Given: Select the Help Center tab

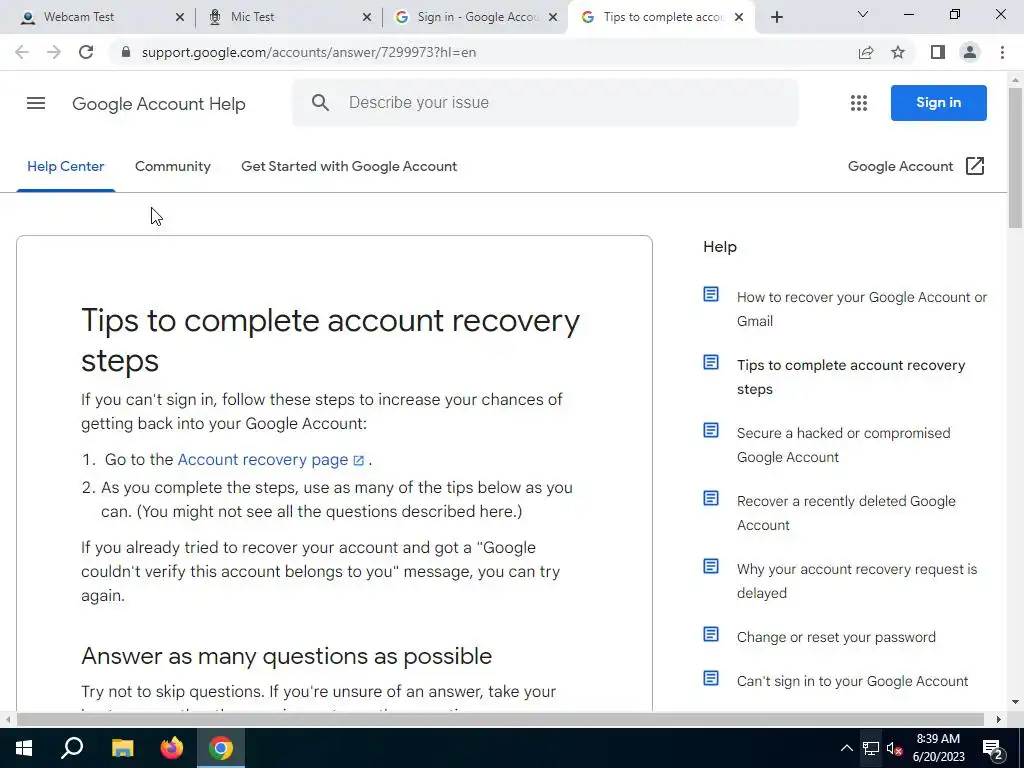Looking at the screenshot, I should 65,167.
